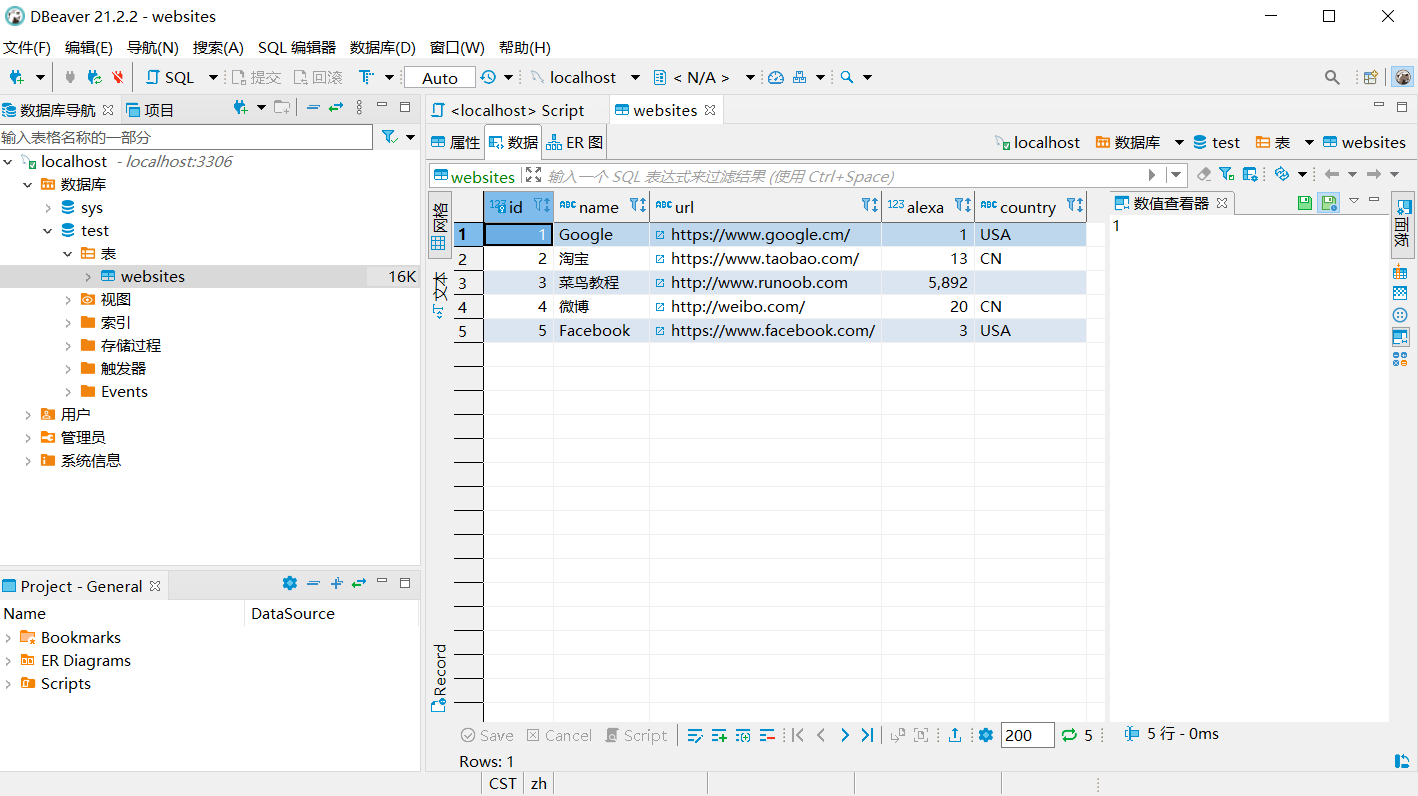Click the filter settings icon with gear

pyautogui.click(x=1250, y=174)
